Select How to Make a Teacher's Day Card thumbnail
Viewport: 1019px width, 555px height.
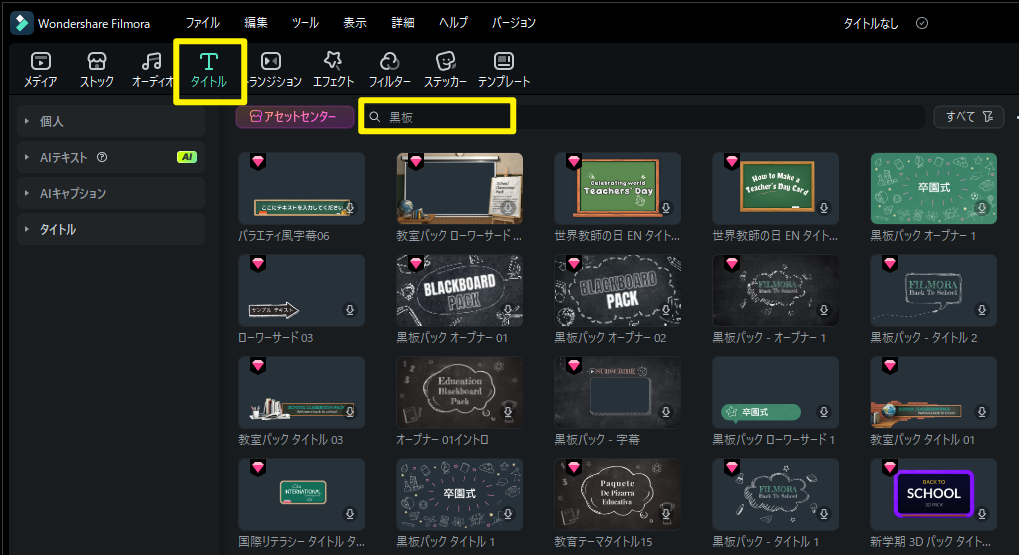[x=775, y=188]
